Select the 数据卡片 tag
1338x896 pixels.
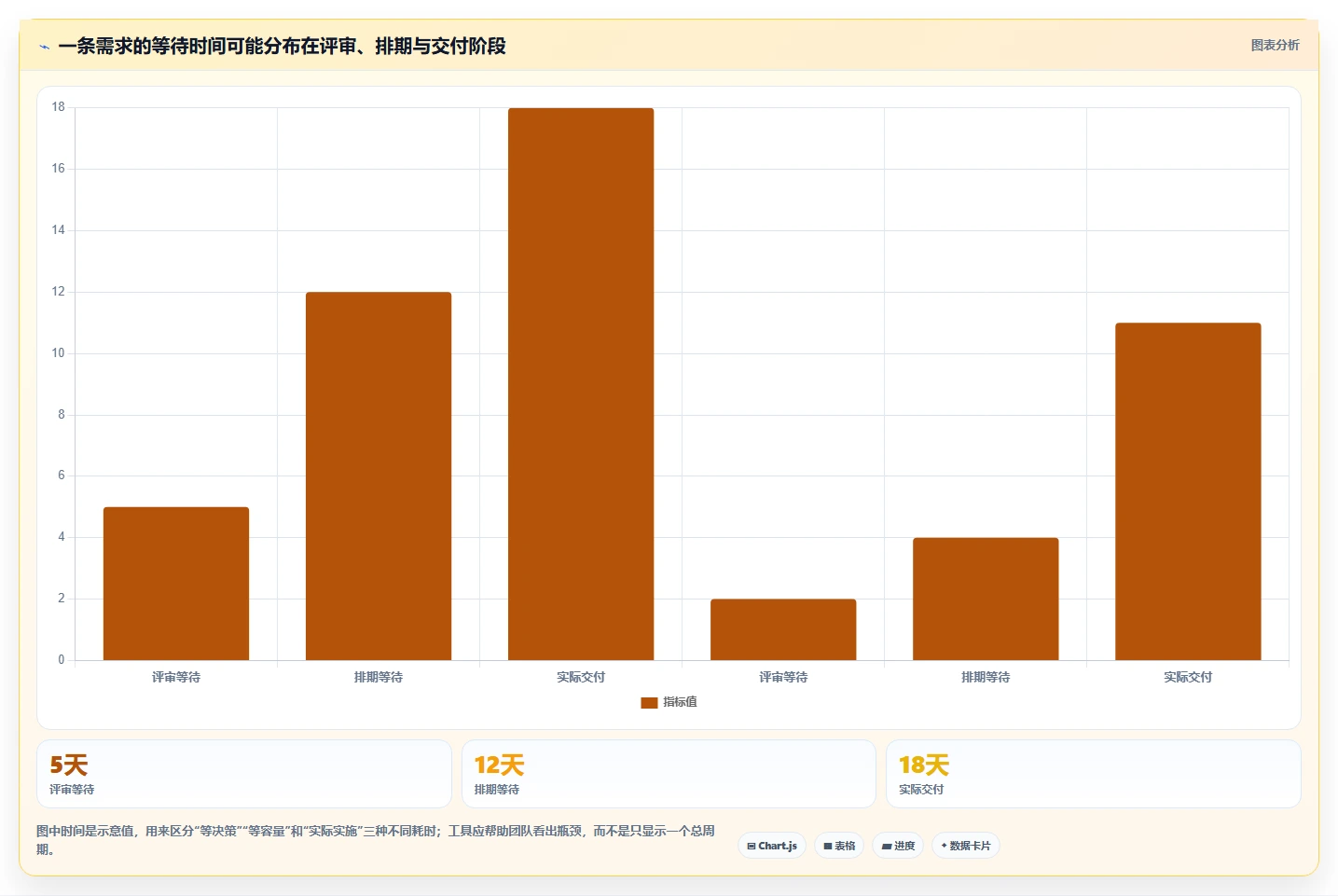[966, 846]
